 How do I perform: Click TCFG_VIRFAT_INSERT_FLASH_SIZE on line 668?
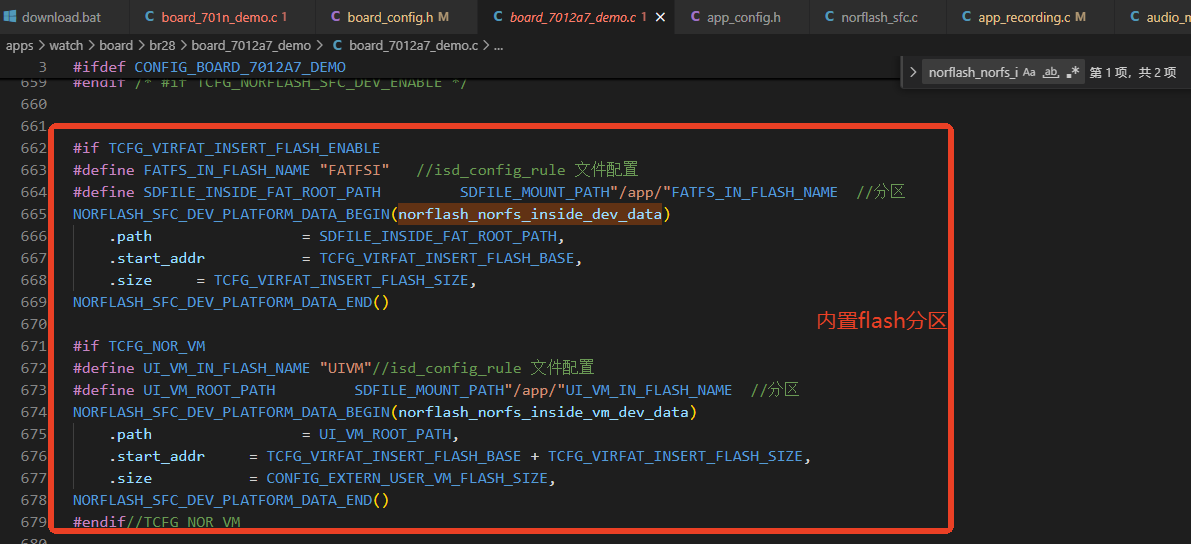coord(340,280)
